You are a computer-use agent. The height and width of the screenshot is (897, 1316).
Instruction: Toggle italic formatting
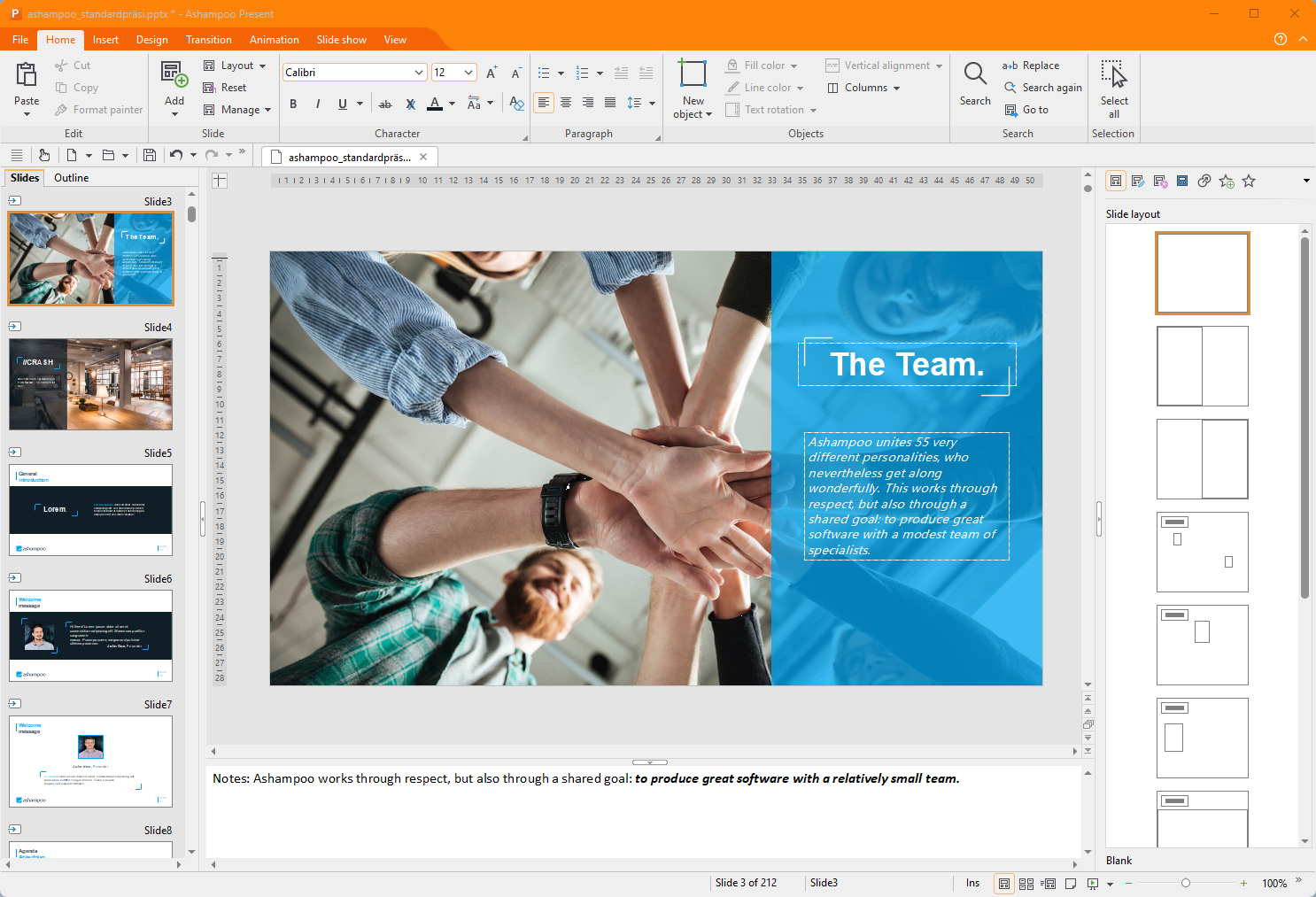click(317, 104)
